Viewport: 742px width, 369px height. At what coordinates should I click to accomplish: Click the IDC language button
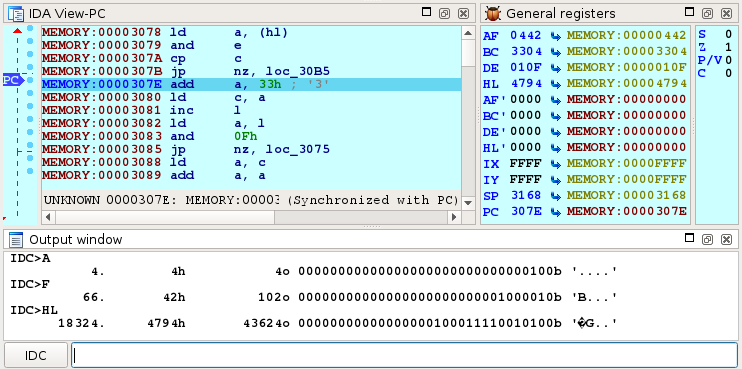(36, 355)
